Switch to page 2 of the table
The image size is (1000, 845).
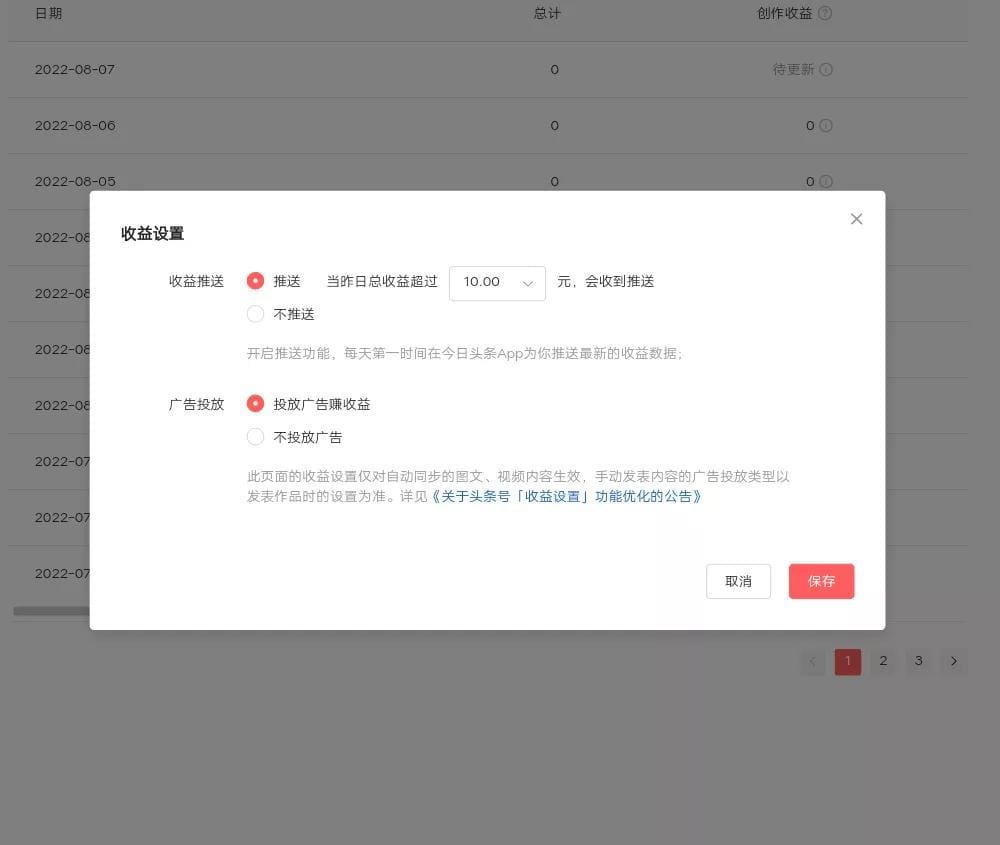pos(883,661)
